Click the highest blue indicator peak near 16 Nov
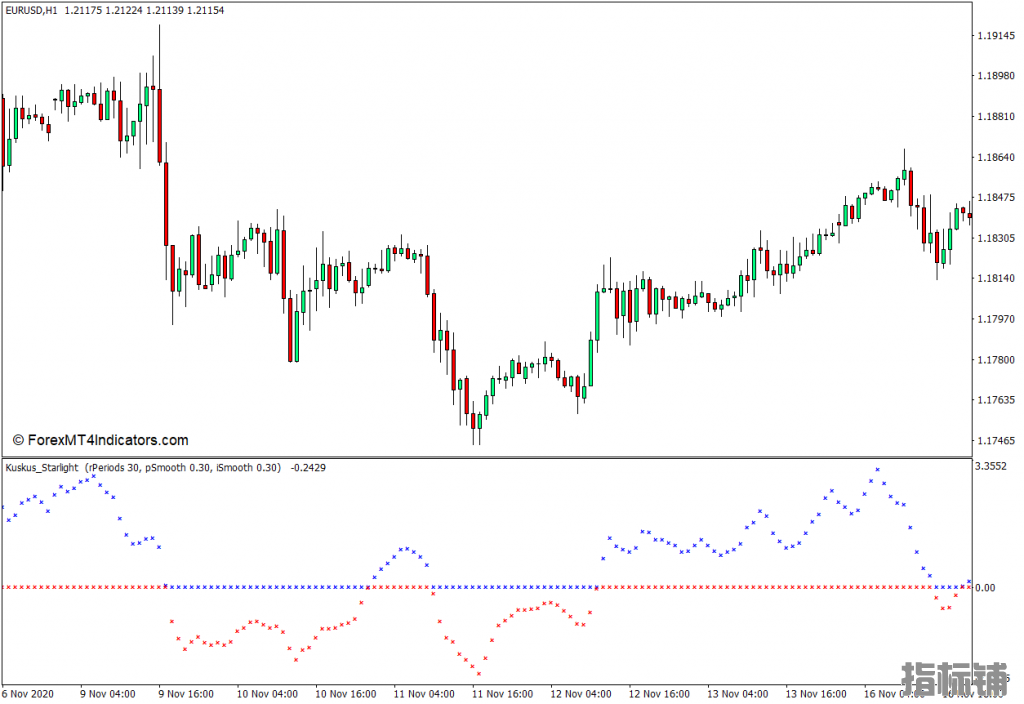 tap(877, 469)
